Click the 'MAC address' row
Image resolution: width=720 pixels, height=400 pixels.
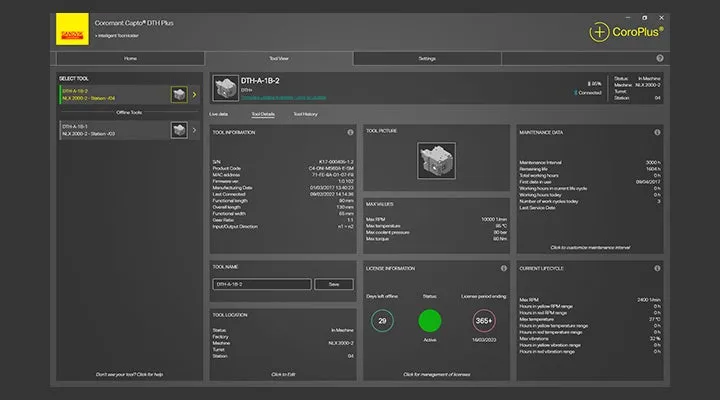tap(283, 175)
